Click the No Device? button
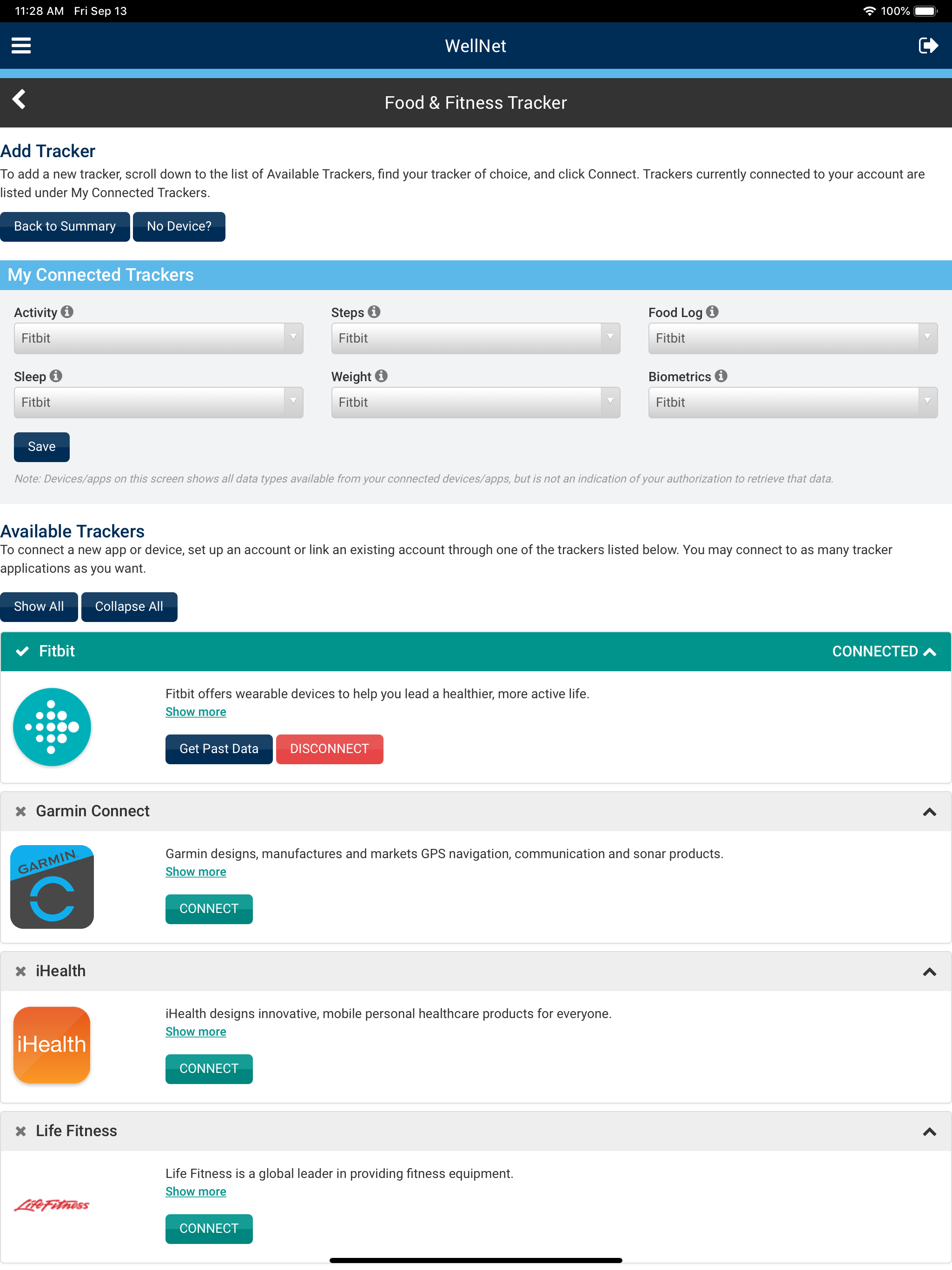Screen dimensions: 952x1270 [179, 226]
